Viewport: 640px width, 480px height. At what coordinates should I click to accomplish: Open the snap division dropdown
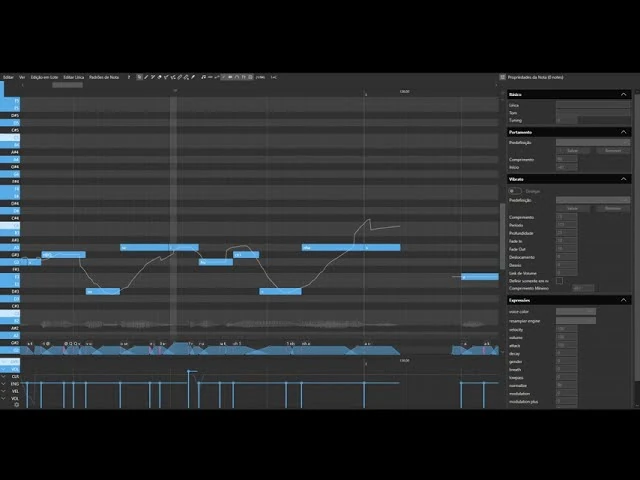pyautogui.click(x=260, y=77)
